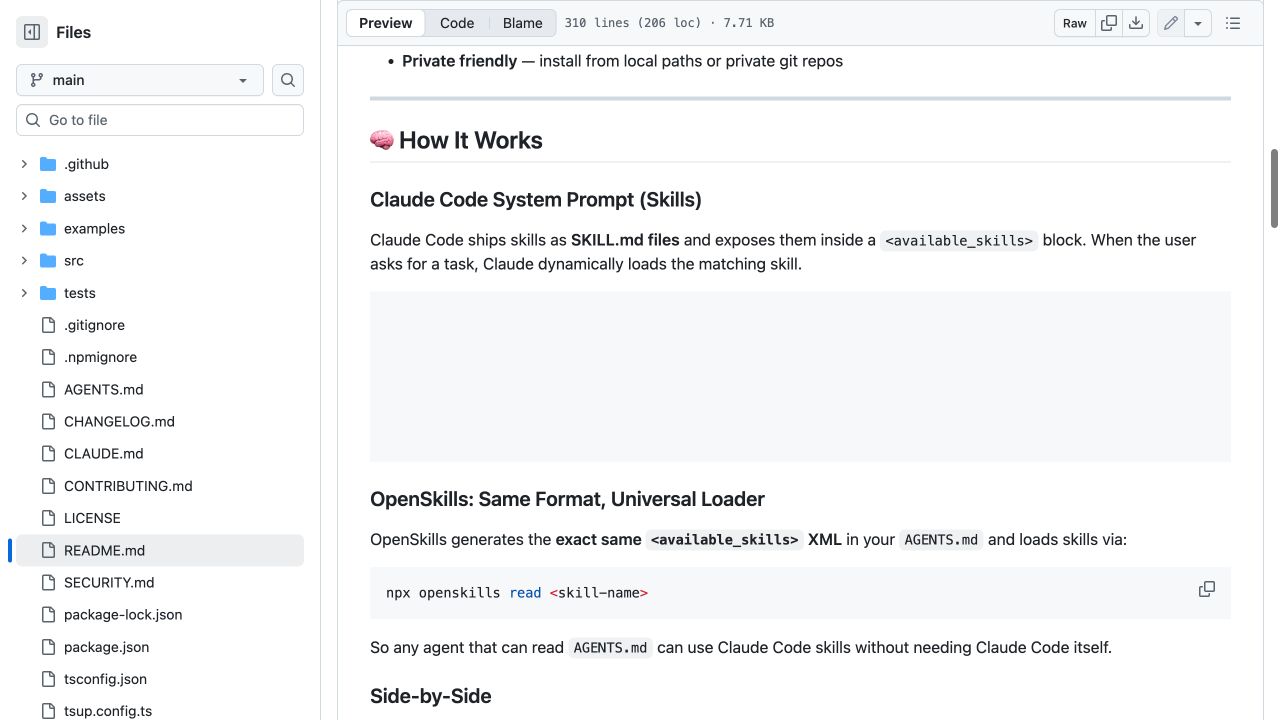Screen dimensions: 1280x720
Task: Open tsconfig.json in the file tree
Action: tap(105, 679)
